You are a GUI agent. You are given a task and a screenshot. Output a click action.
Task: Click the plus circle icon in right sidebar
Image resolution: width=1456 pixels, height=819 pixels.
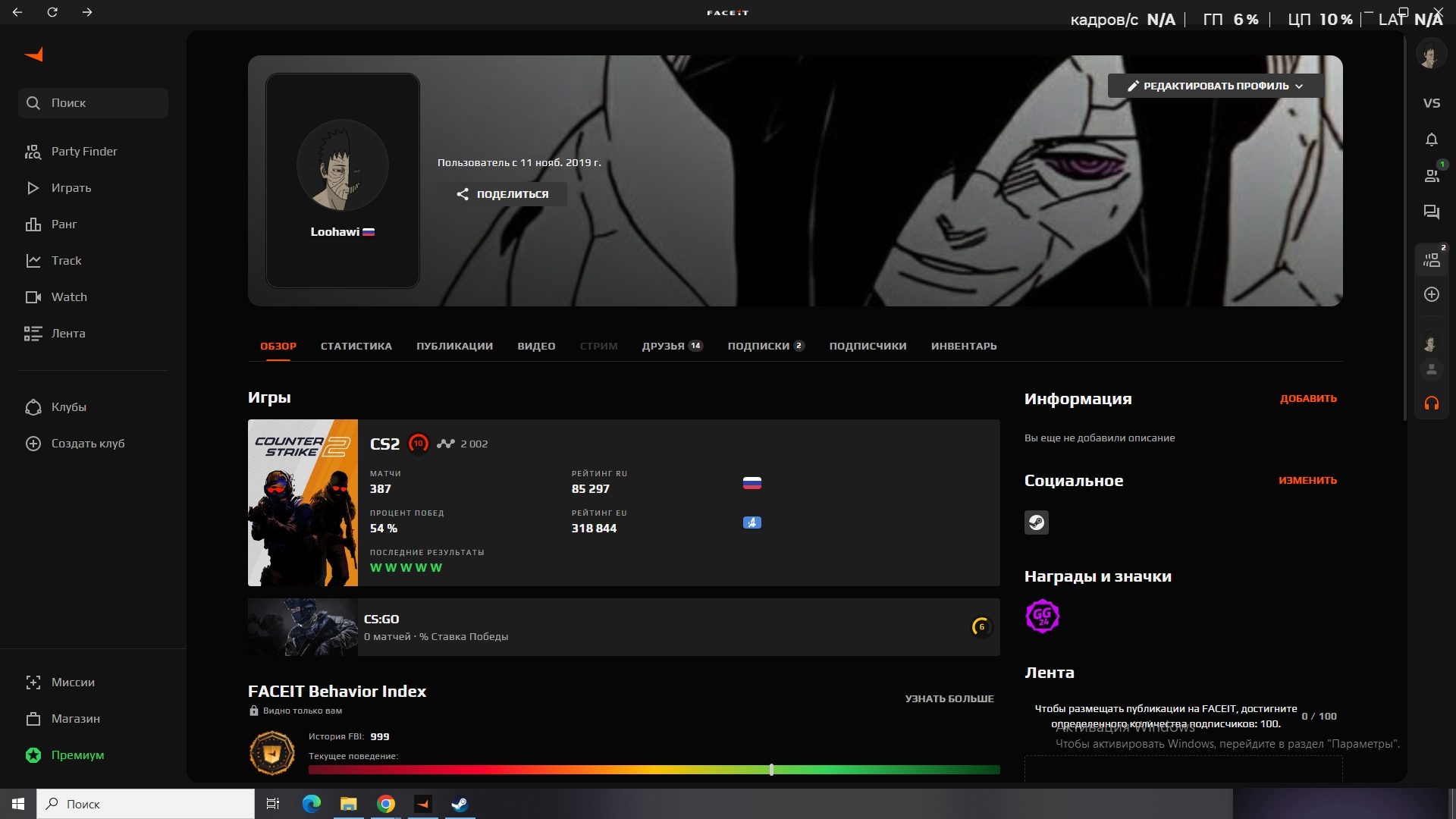(1431, 294)
